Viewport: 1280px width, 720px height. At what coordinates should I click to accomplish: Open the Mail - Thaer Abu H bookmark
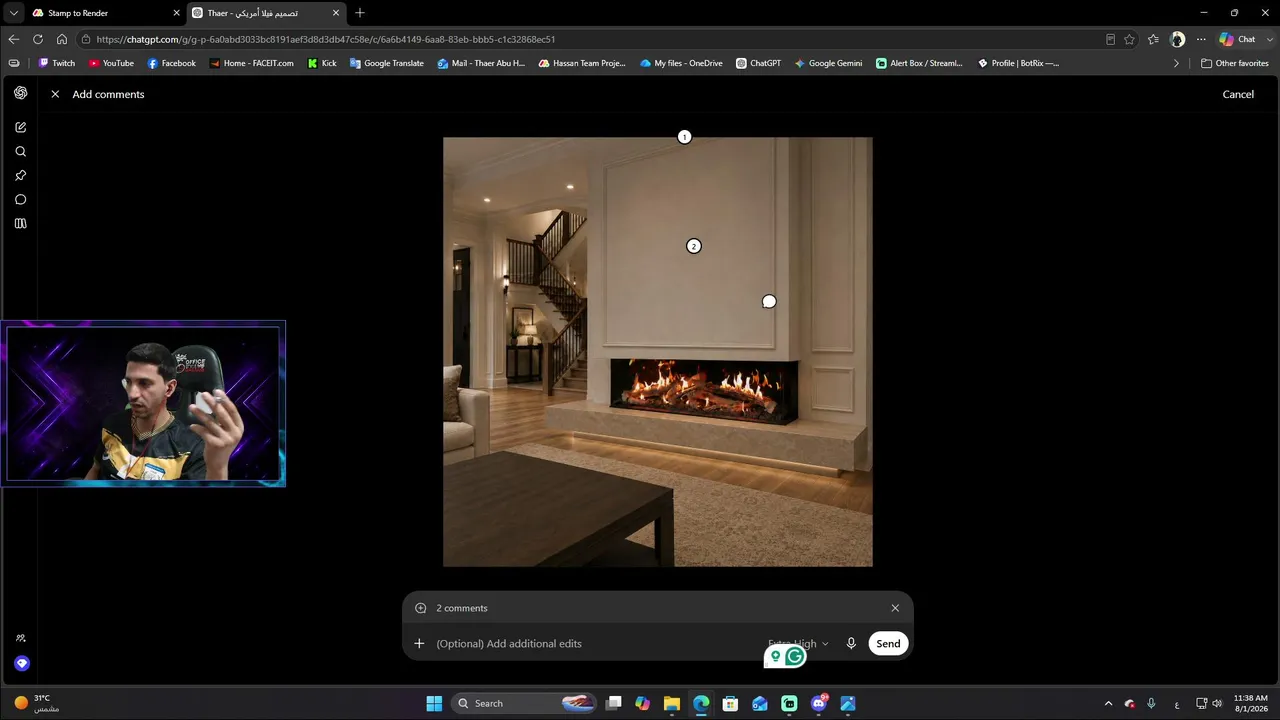[481, 63]
